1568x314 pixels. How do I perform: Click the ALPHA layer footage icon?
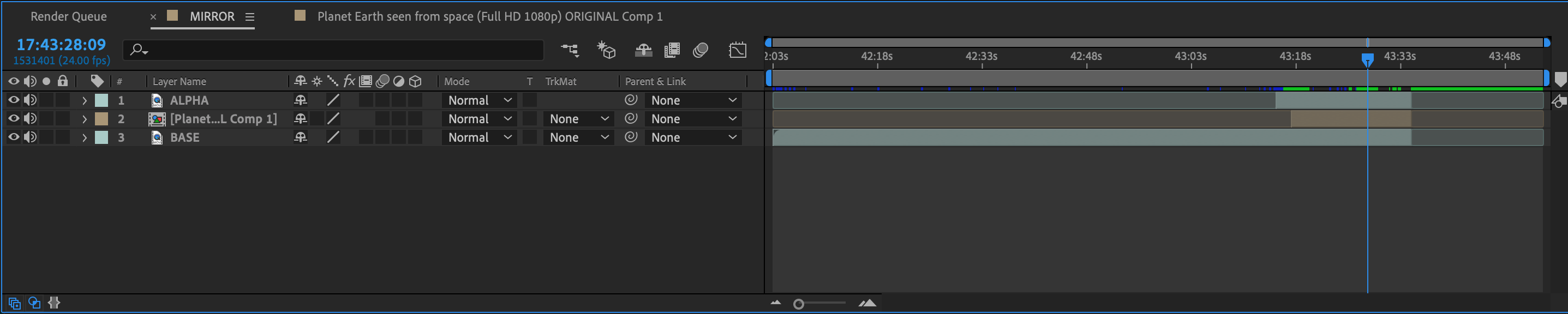(x=157, y=100)
